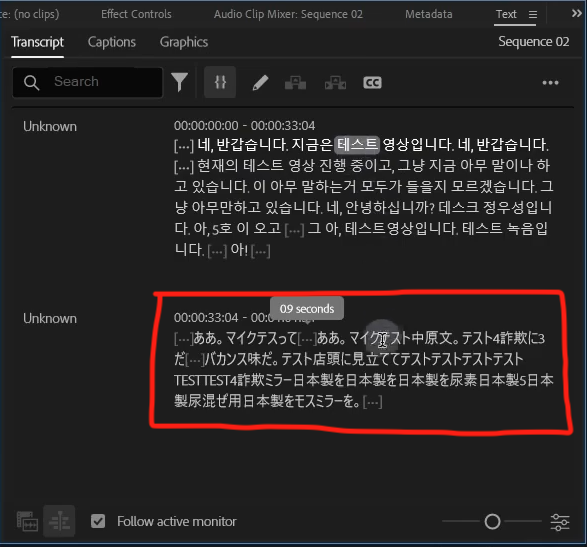Switch to the Captions tab
Viewport: 587px width, 547px height.
click(x=112, y=42)
